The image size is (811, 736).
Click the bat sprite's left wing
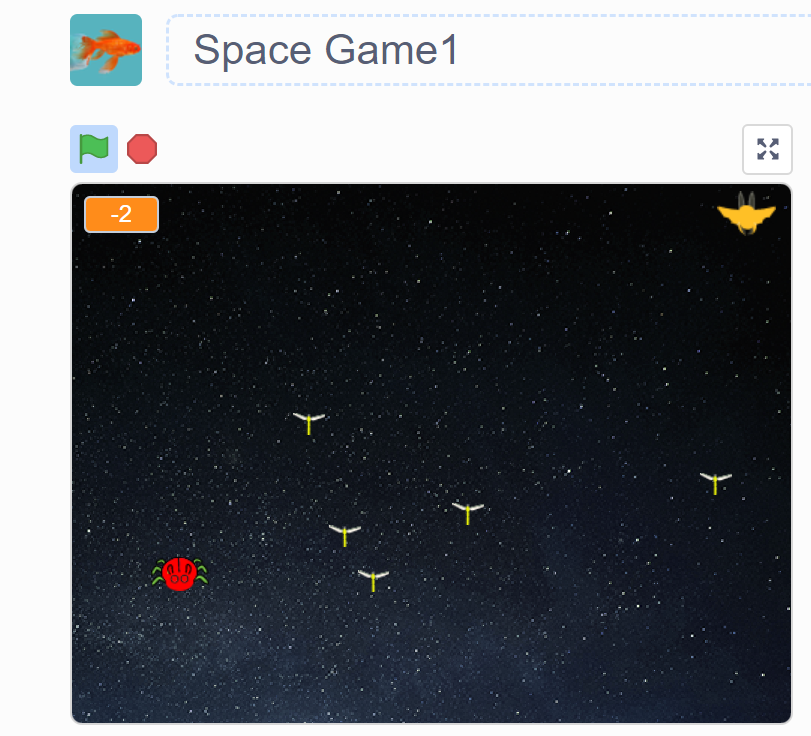727,213
